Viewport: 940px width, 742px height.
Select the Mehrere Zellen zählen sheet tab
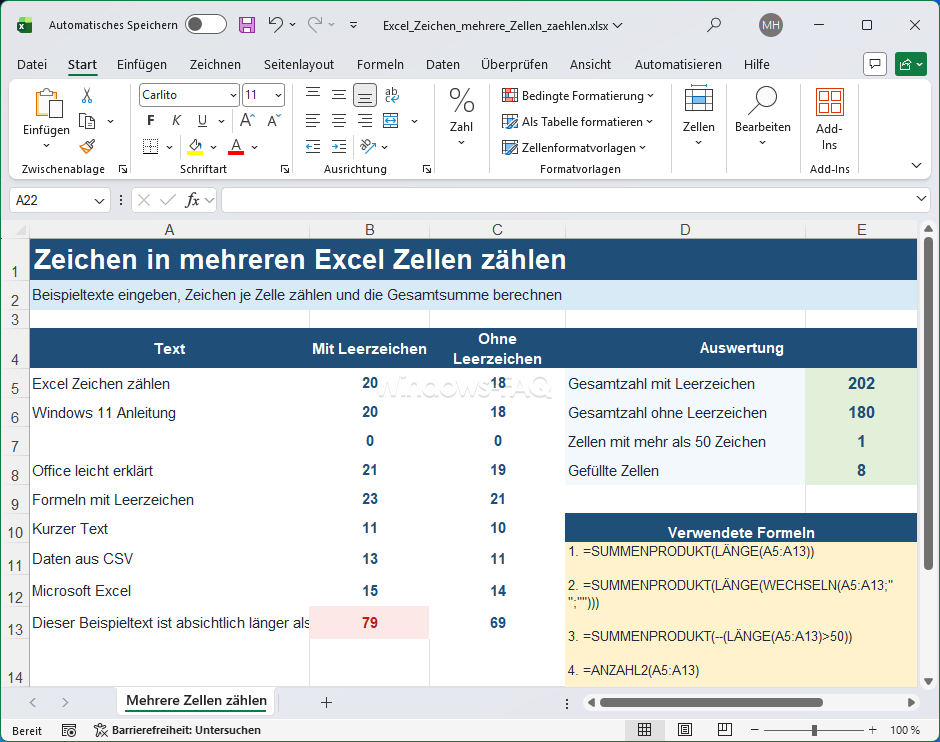pyautogui.click(x=197, y=701)
